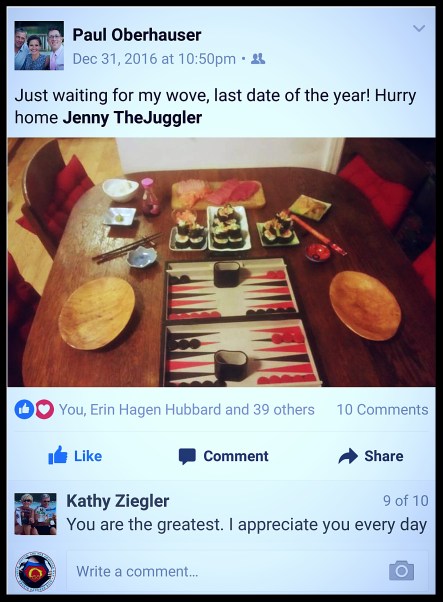Open Kathy Ziegler's commenter profile picture
This screenshot has height=602, width=443.
(x=35, y=514)
